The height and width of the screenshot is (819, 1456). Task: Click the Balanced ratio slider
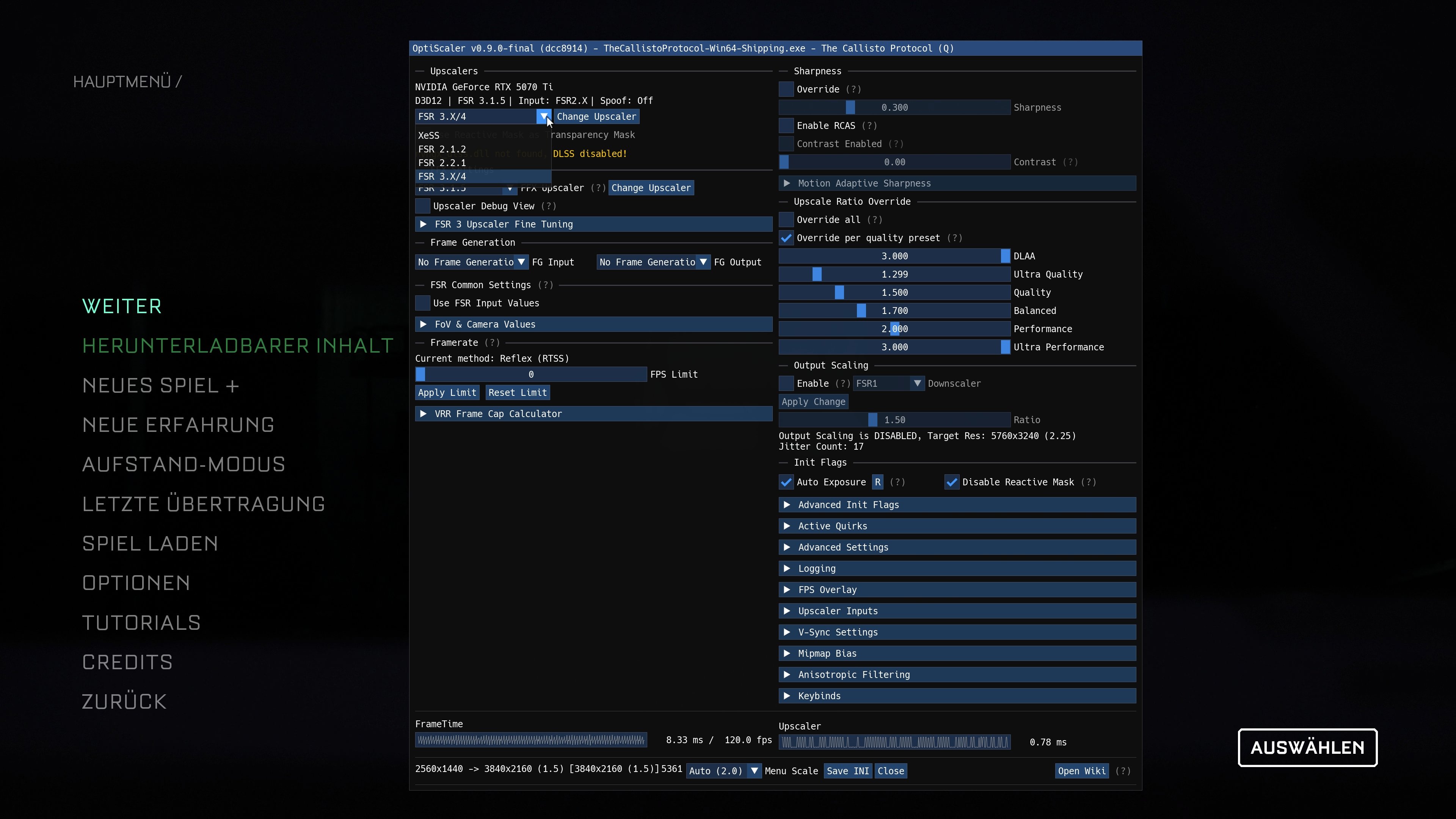[x=894, y=311]
